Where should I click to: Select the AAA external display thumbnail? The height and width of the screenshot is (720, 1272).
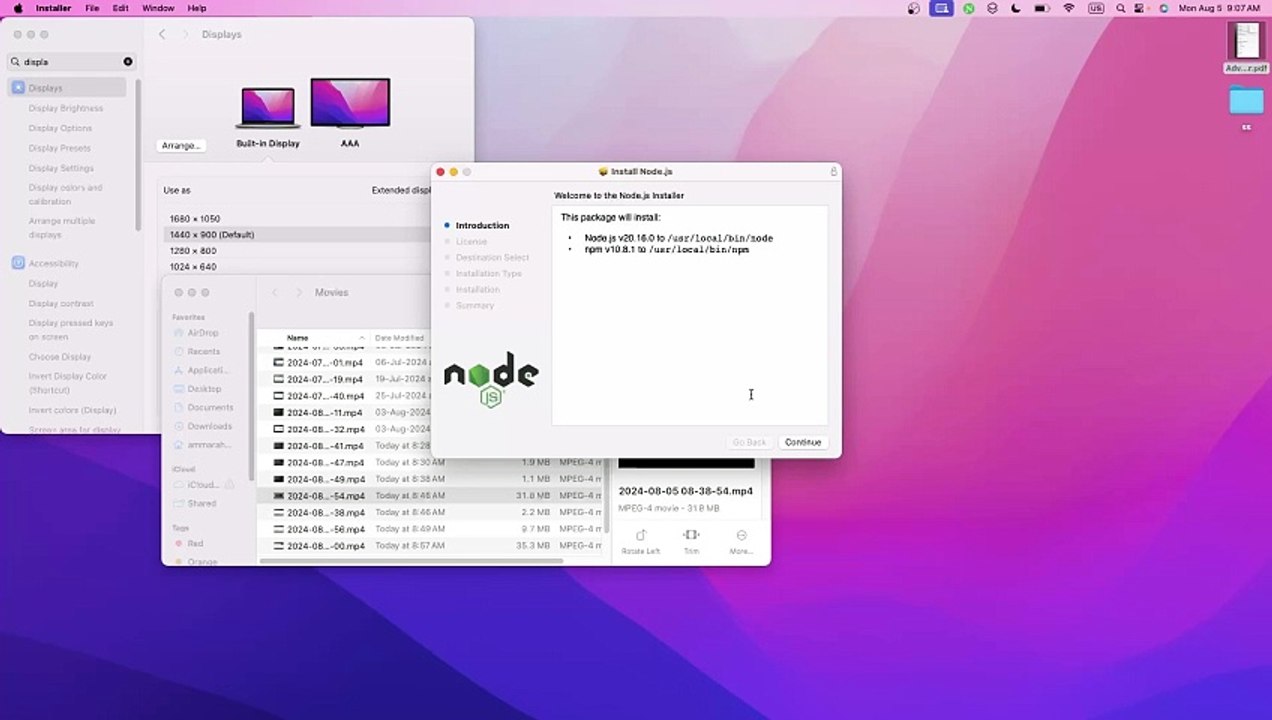pyautogui.click(x=350, y=104)
